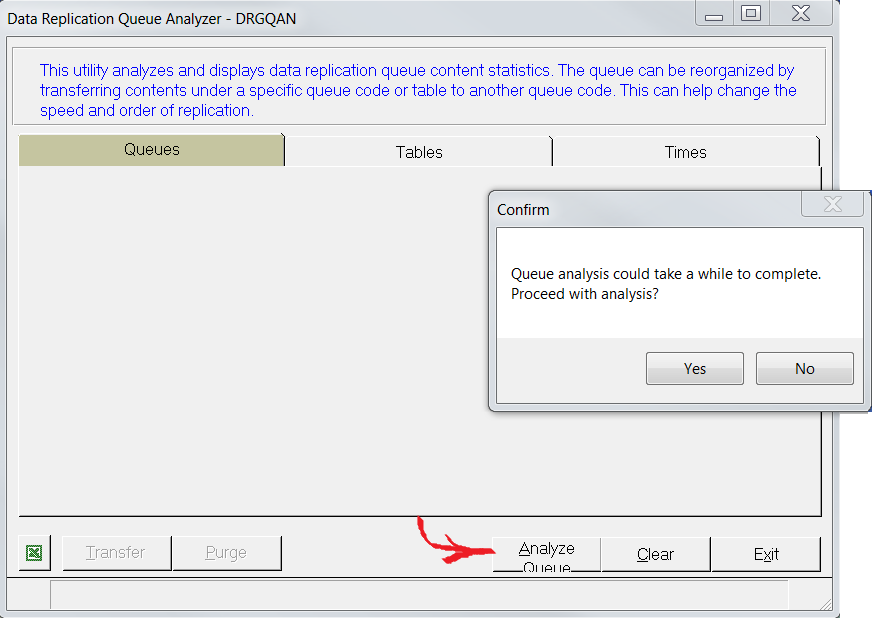This screenshot has width=873, height=618.
Task: Open the Tables tab
Action: coord(419,152)
